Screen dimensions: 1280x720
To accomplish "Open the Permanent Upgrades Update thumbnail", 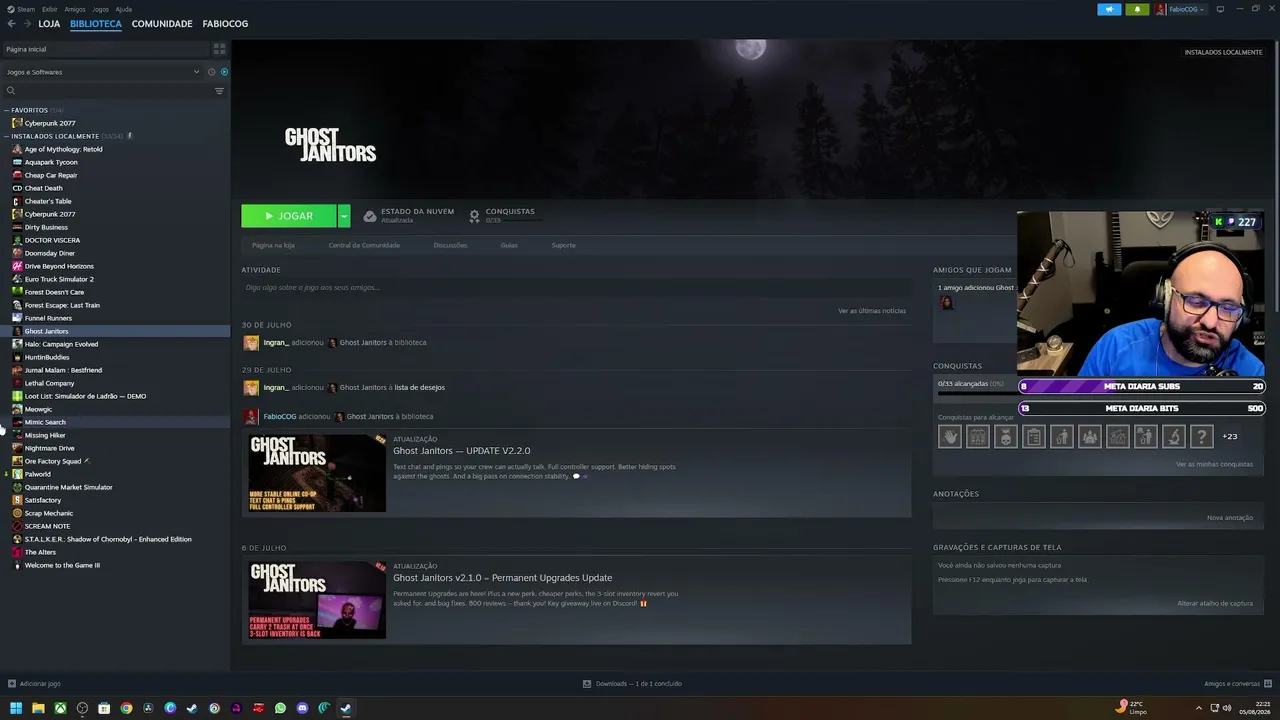I will point(317,600).
